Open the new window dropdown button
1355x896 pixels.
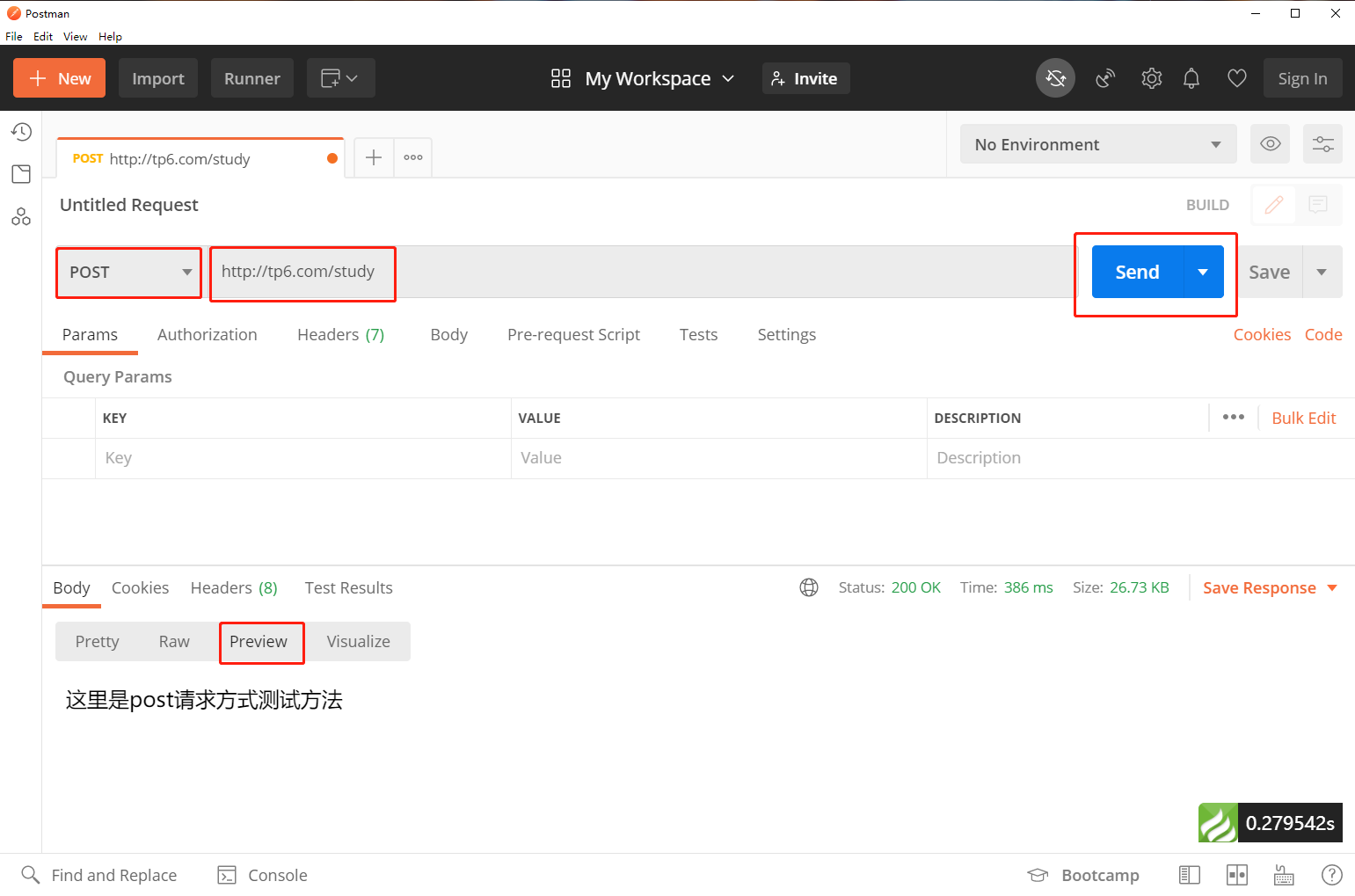340,78
